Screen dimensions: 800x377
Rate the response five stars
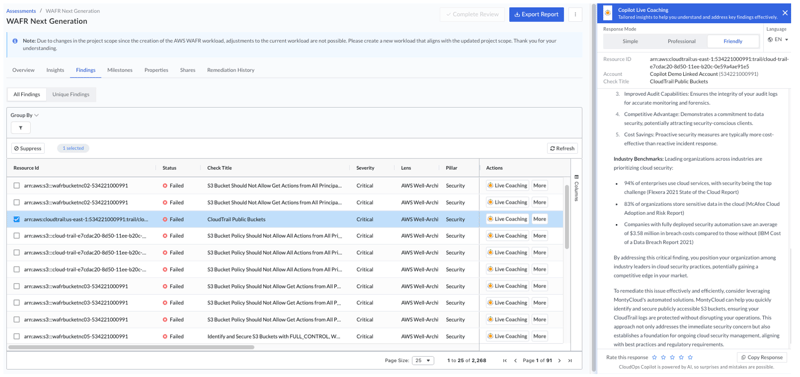pyautogui.click(x=690, y=357)
